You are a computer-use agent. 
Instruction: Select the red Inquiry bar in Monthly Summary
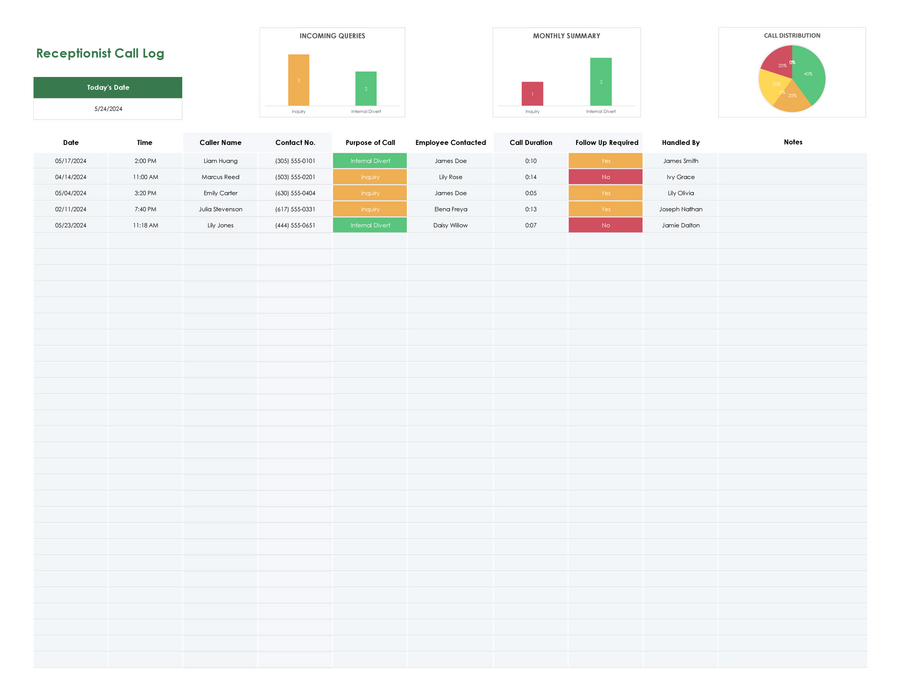530,94
